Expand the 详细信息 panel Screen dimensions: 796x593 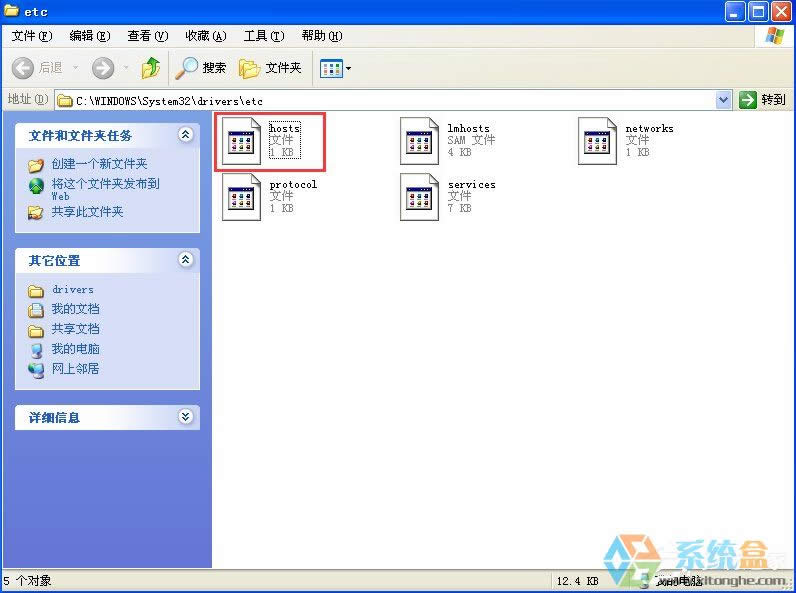(x=186, y=416)
